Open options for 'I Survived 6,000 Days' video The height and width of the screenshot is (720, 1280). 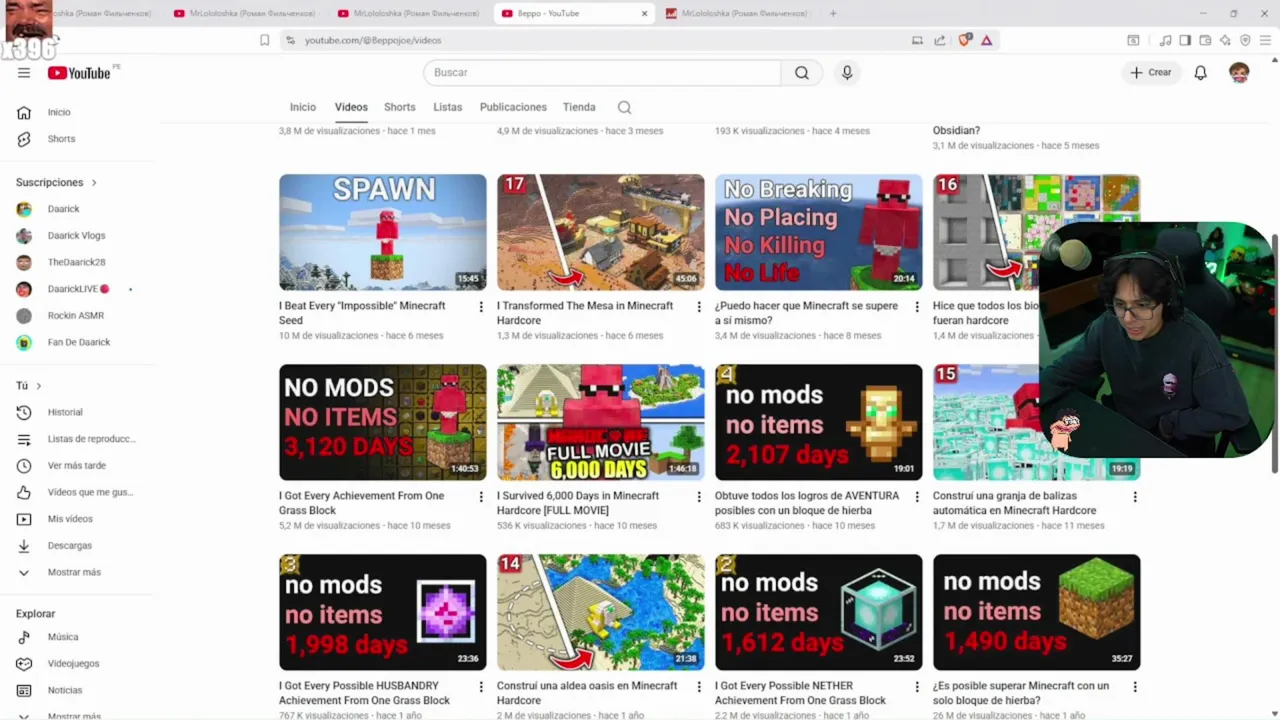click(699, 497)
